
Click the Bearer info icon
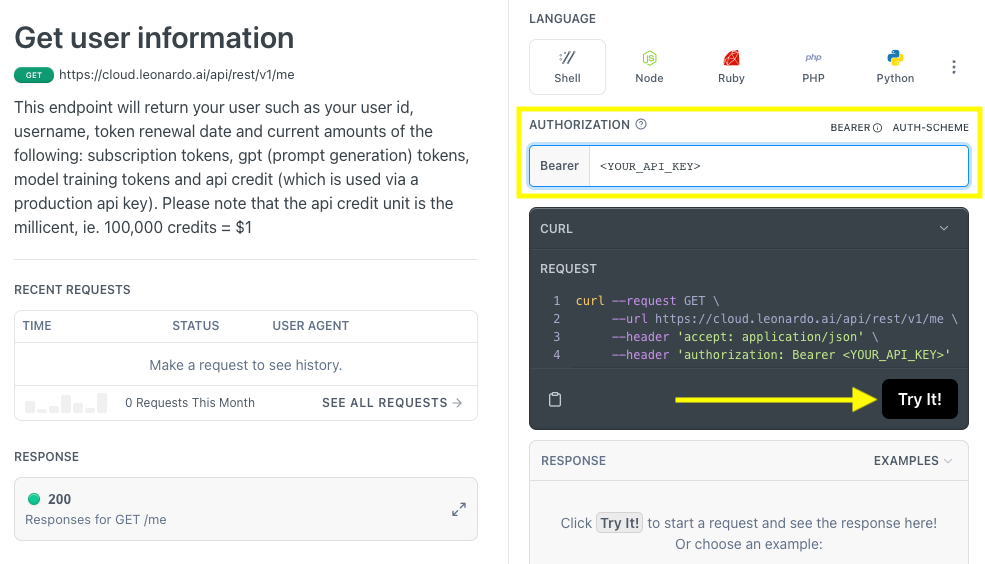point(878,127)
